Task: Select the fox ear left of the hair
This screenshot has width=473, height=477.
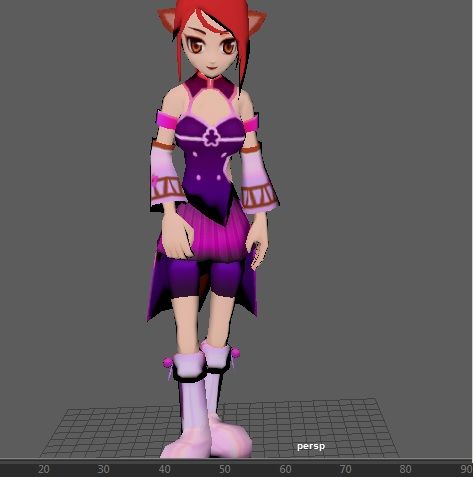Action: tap(167, 19)
